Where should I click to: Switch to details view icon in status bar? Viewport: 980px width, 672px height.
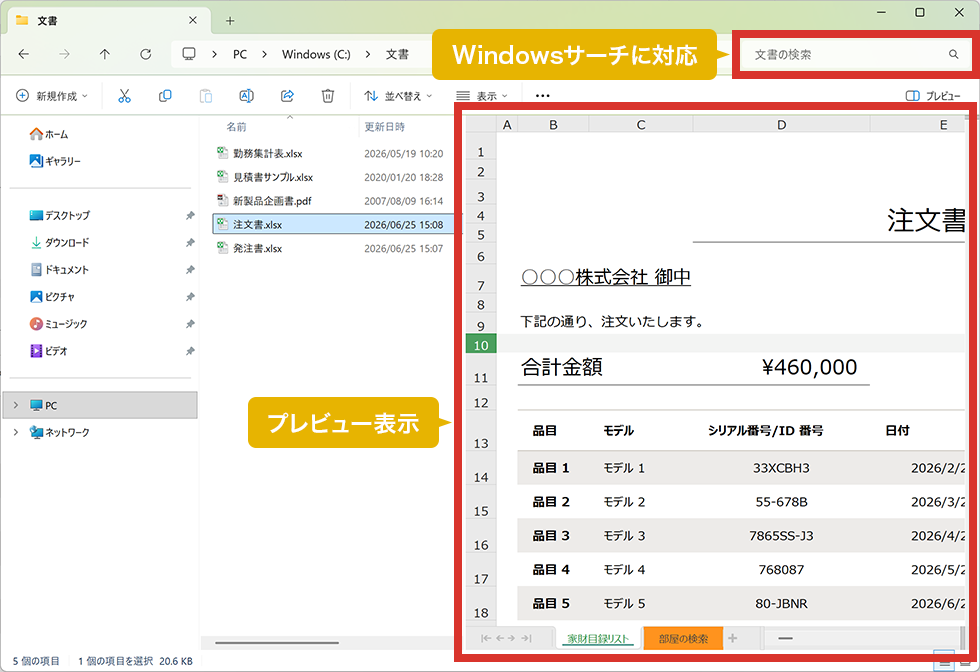coord(944,661)
